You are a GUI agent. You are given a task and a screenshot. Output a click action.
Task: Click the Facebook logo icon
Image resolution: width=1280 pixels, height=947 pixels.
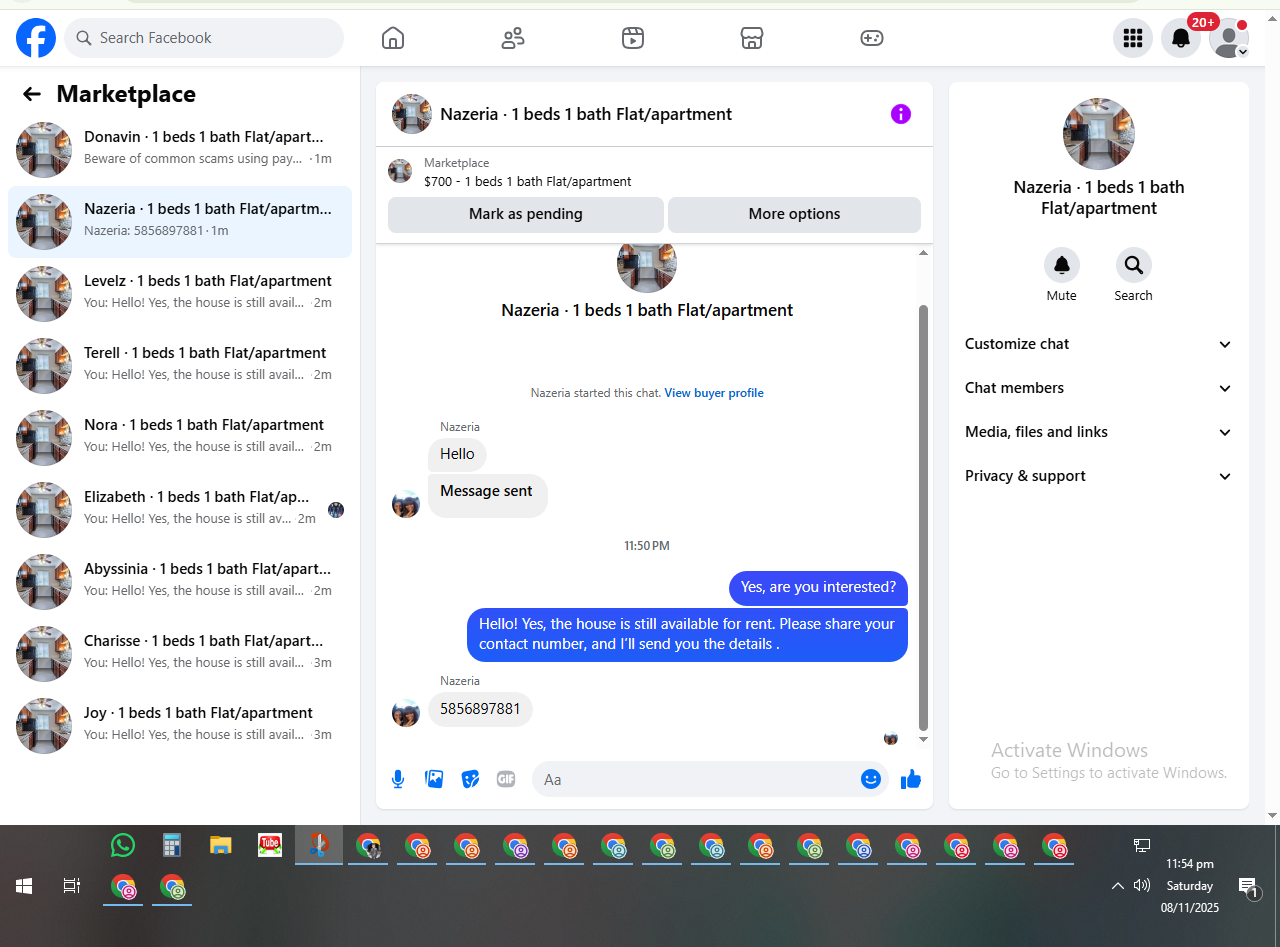pyautogui.click(x=36, y=38)
